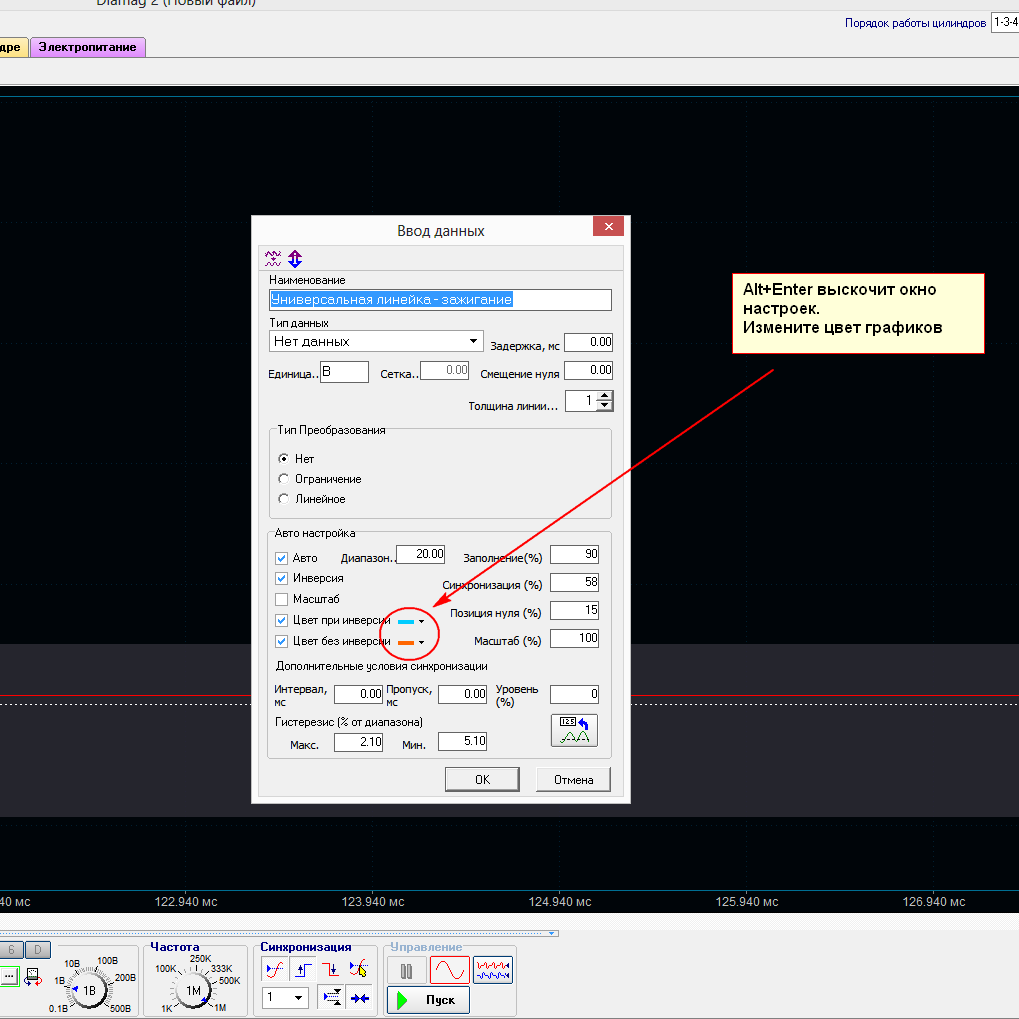Click the Единица input field

tap(344, 372)
